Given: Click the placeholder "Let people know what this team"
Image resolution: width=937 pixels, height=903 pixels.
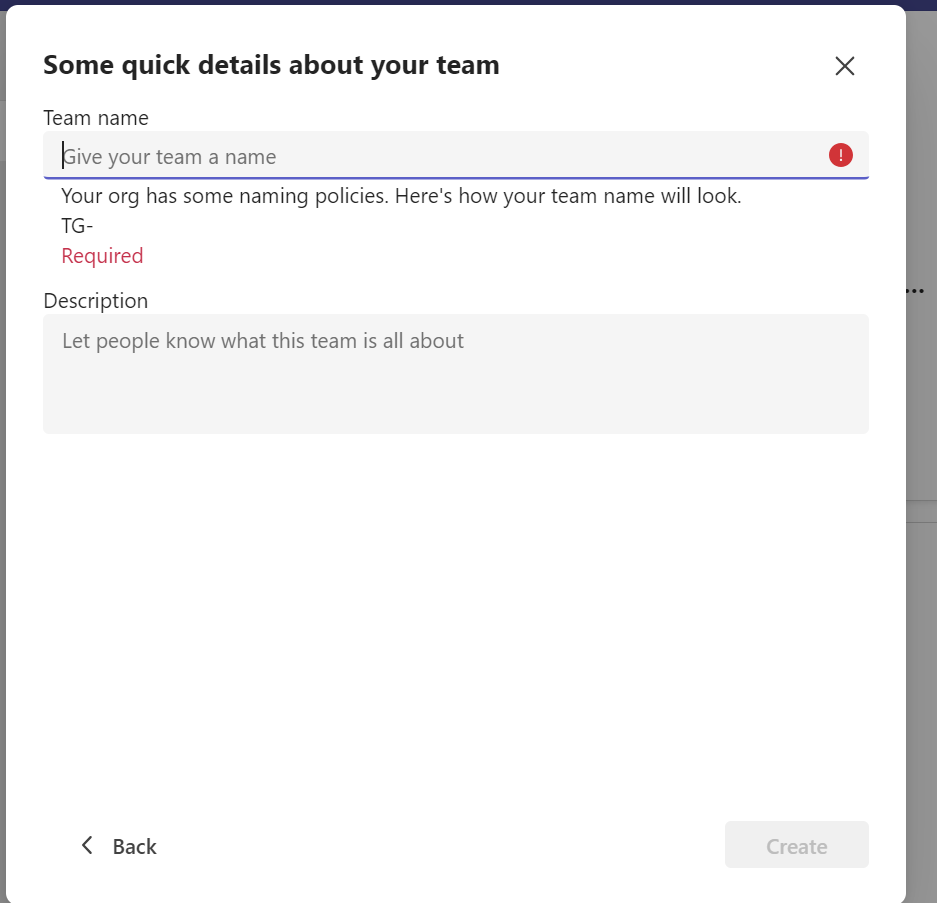Looking at the screenshot, I should (x=263, y=341).
